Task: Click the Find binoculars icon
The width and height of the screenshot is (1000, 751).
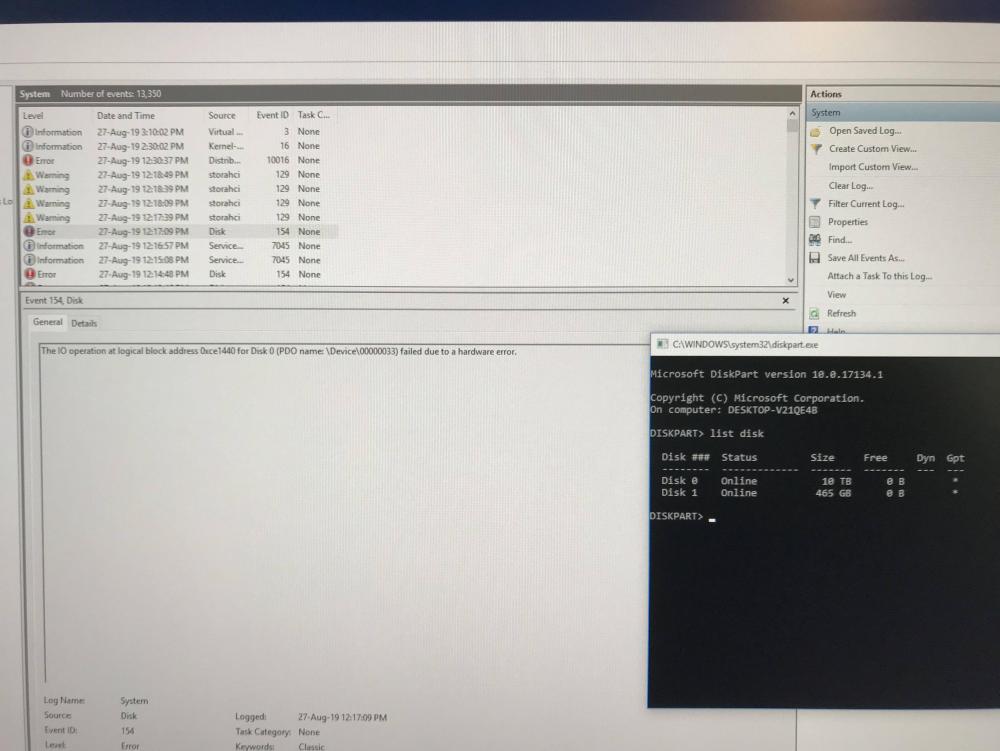Action: [814, 240]
